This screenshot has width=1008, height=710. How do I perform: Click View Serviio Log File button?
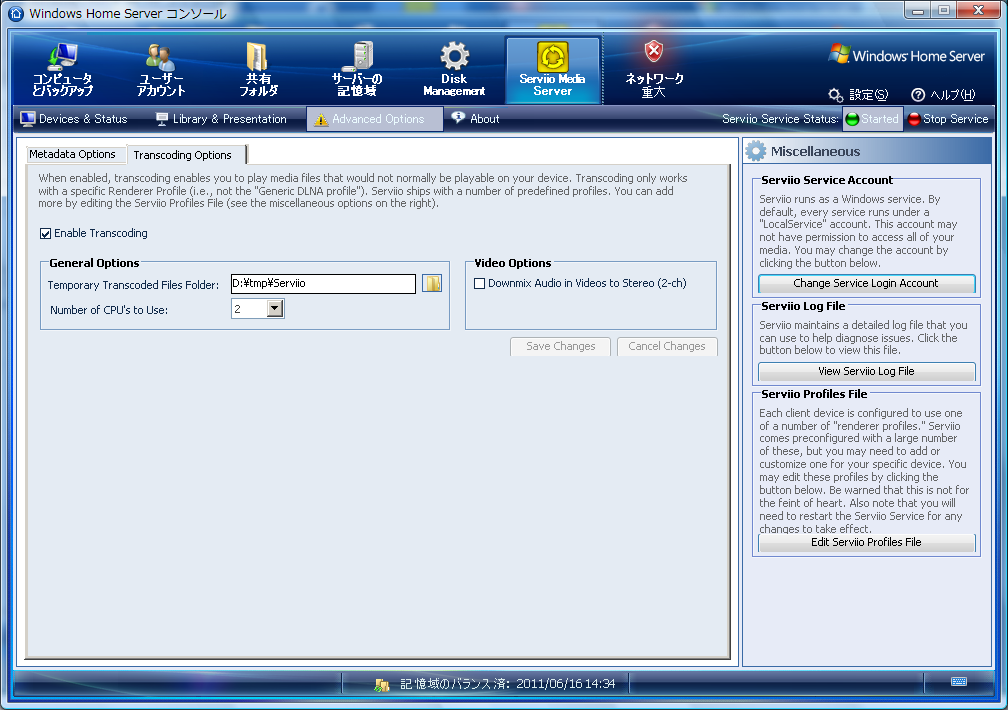[866, 372]
